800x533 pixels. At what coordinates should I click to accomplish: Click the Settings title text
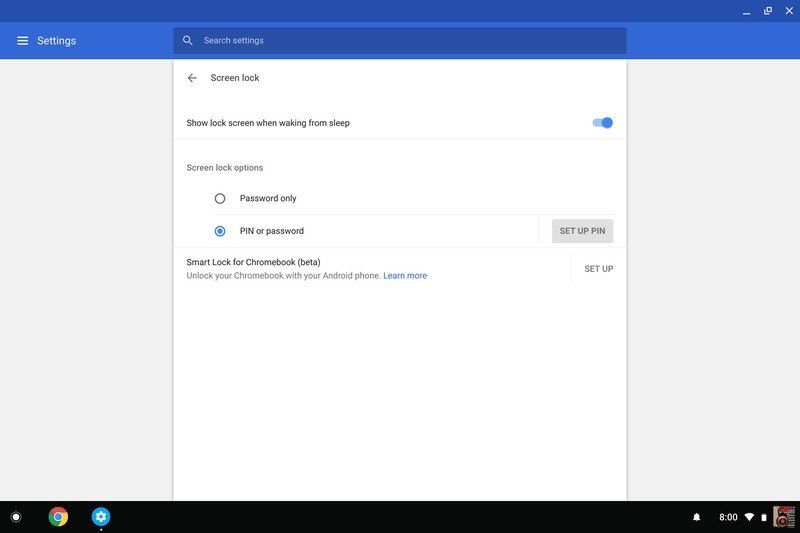pos(57,41)
